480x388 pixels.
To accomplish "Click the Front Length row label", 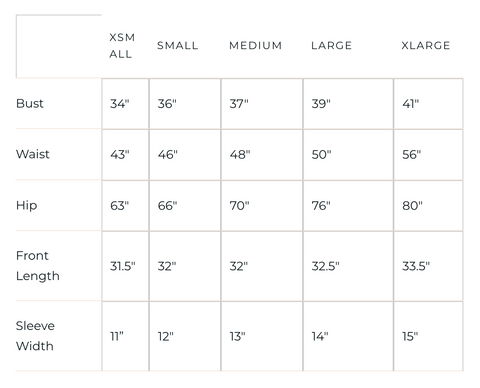I will 38,266.
